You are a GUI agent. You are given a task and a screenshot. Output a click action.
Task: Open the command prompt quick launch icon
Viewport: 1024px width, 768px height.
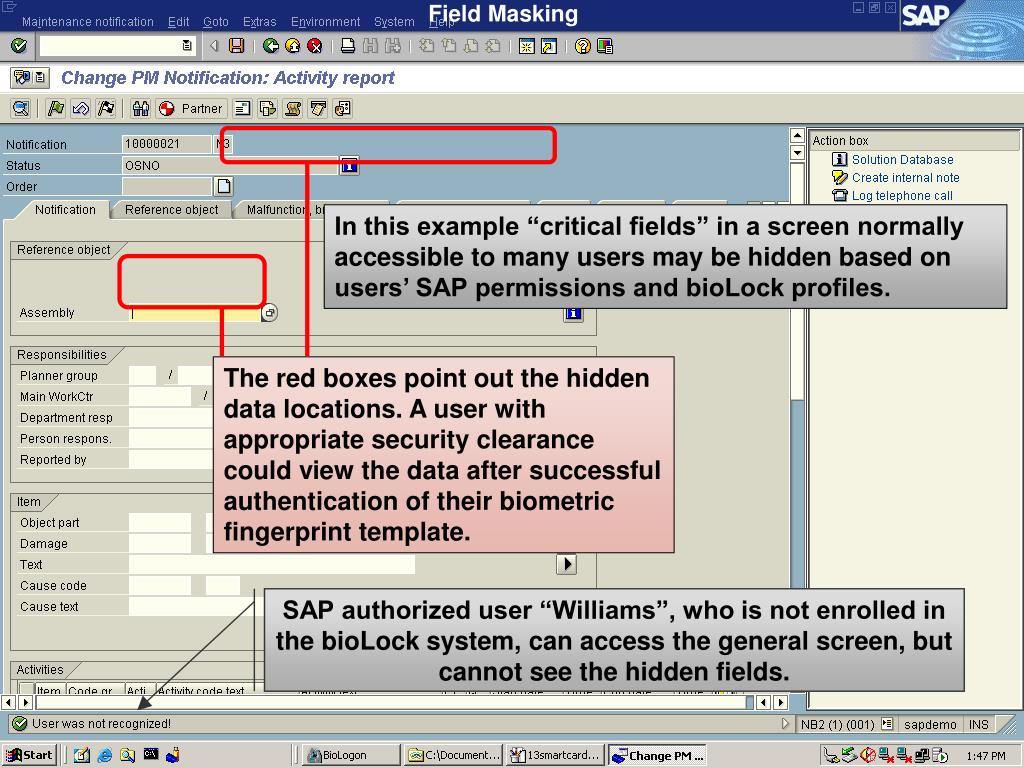(150, 755)
